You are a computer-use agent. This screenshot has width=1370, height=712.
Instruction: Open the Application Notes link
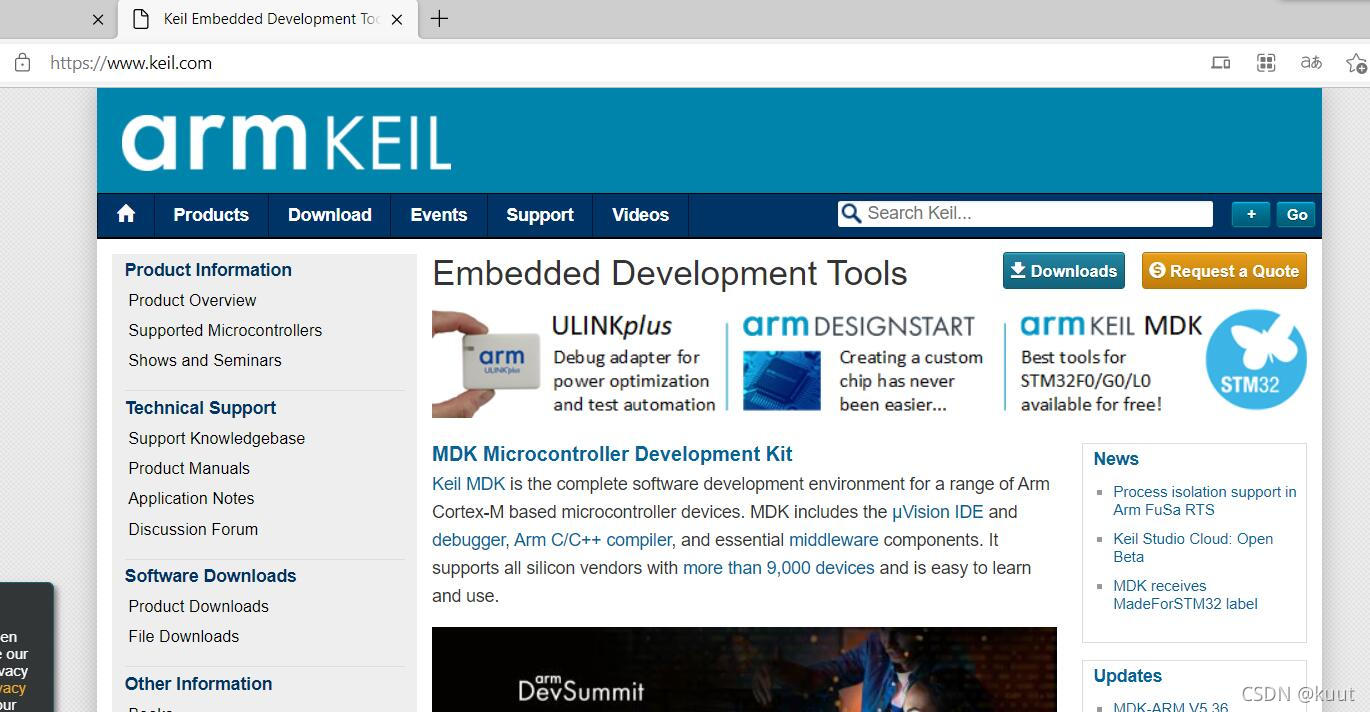pyautogui.click(x=191, y=498)
